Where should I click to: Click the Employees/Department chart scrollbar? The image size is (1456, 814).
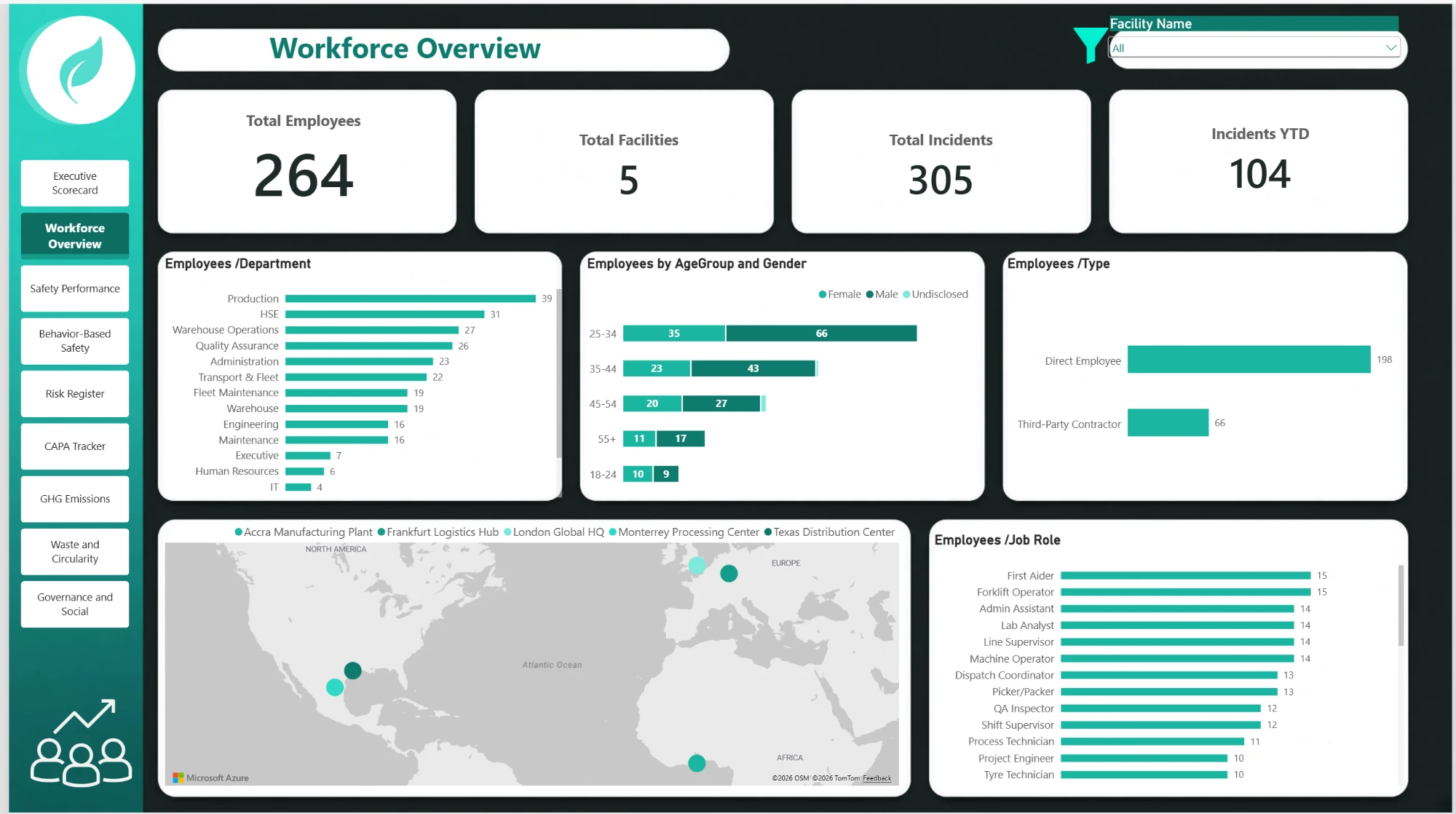point(558,375)
